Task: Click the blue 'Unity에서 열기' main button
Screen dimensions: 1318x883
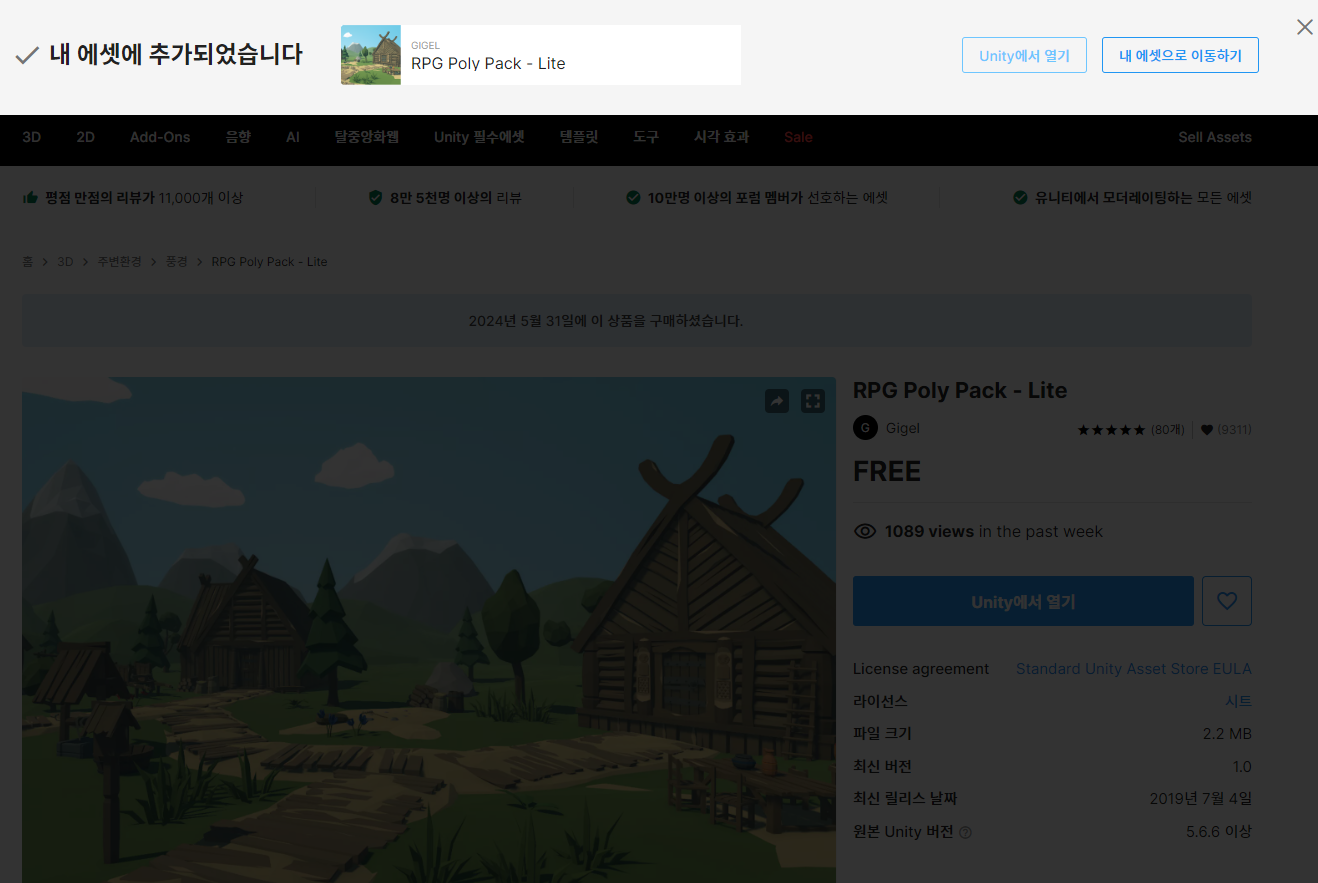Action: pyautogui.click(x=1023, y=601)
